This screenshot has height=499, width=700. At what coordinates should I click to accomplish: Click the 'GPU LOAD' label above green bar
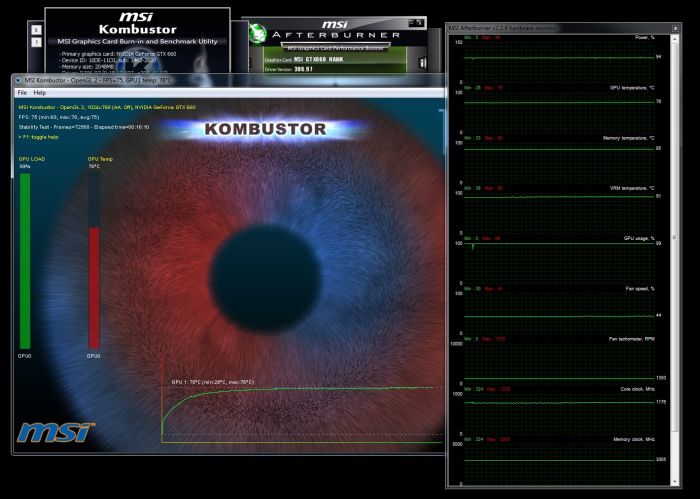32,159
